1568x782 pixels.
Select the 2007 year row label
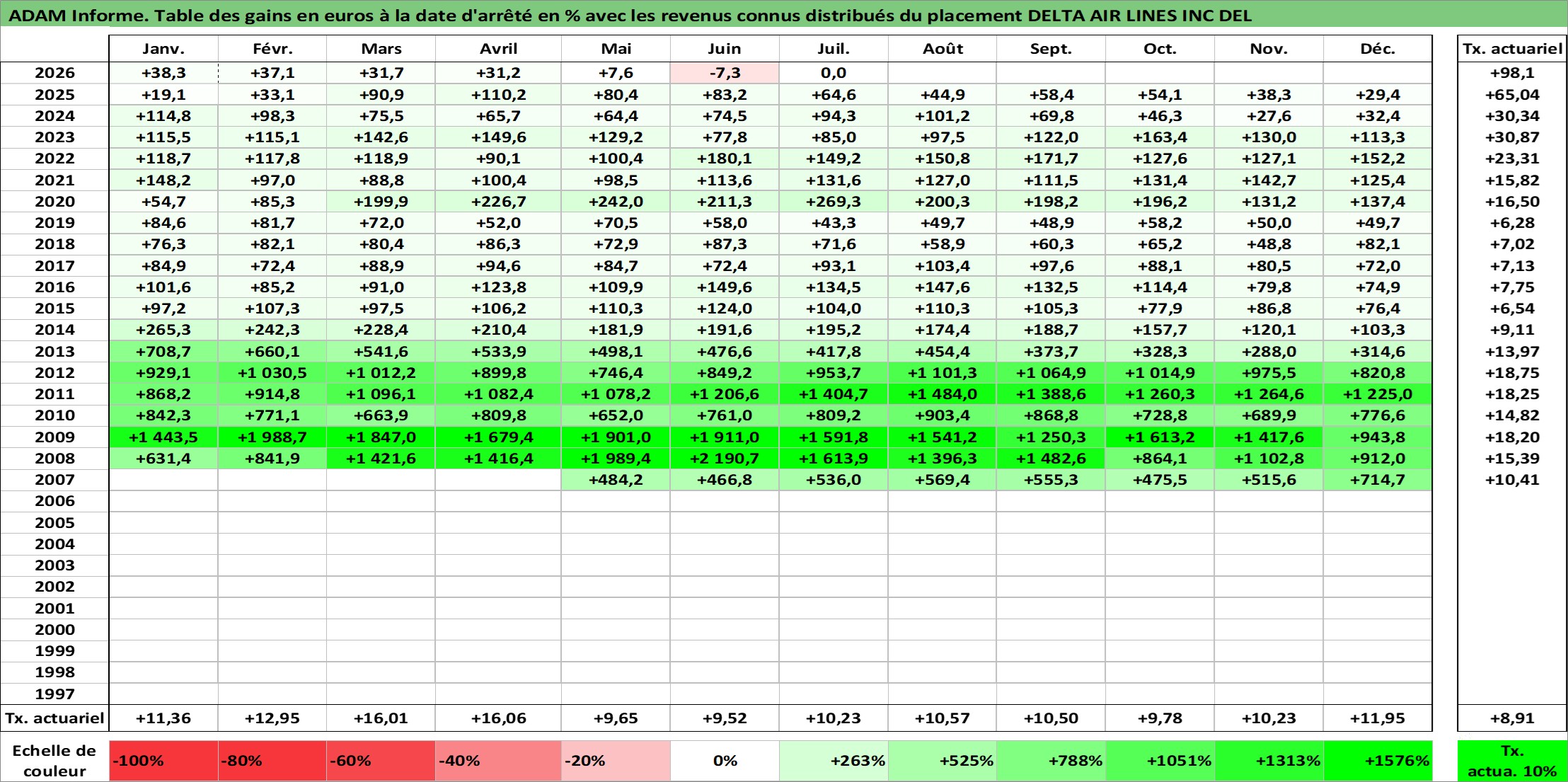click(x=54, y=480)
